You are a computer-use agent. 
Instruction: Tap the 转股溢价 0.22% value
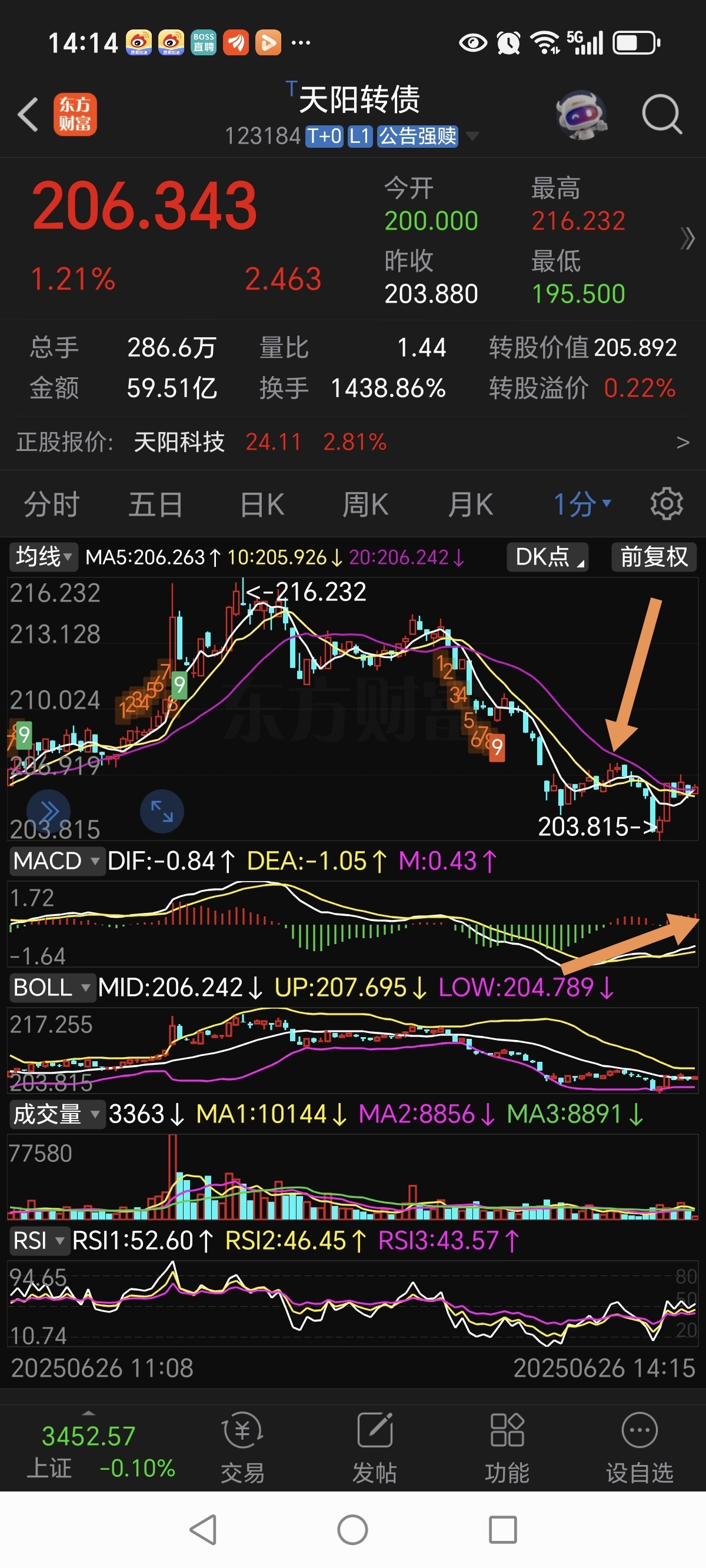click(640, 388)
